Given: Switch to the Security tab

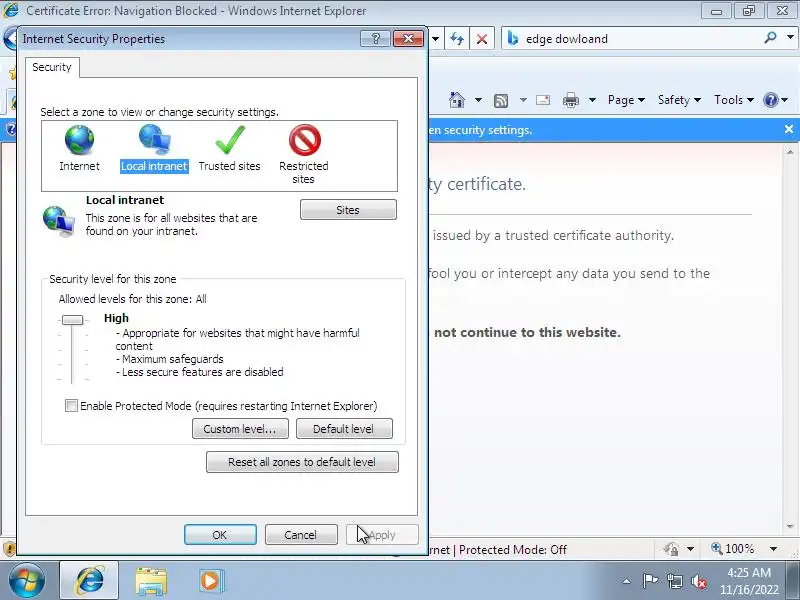Looking at the screenshot, I should coord(52,67).
